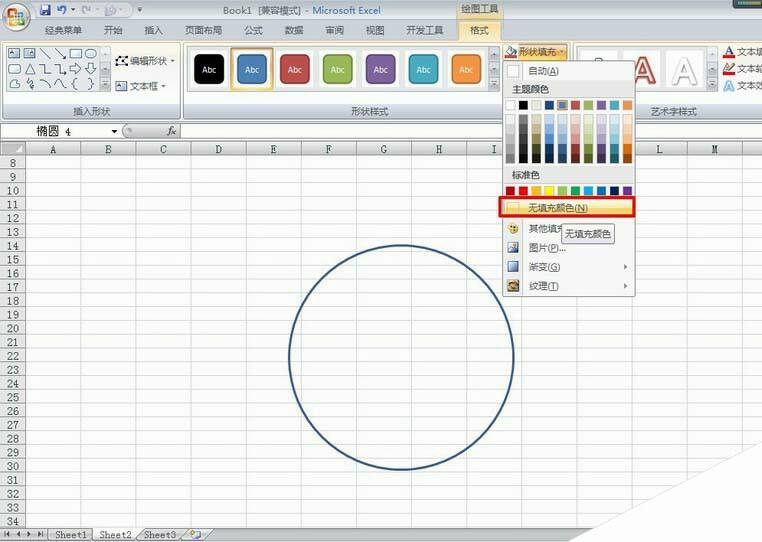Click the orange Abc shape style
Viewport: 762px width, 542px height.
click(x=466, y=69)
